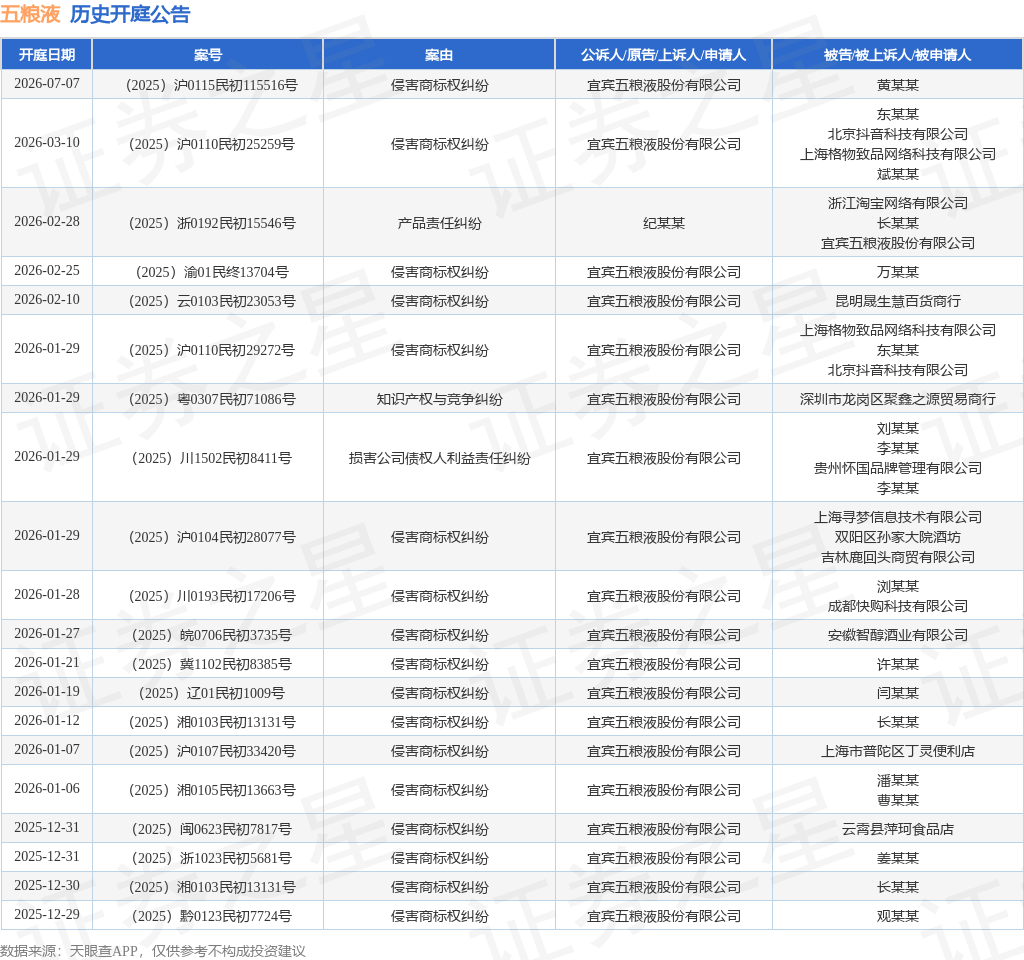Click the date 2026-07-07

tap(46, 84)
